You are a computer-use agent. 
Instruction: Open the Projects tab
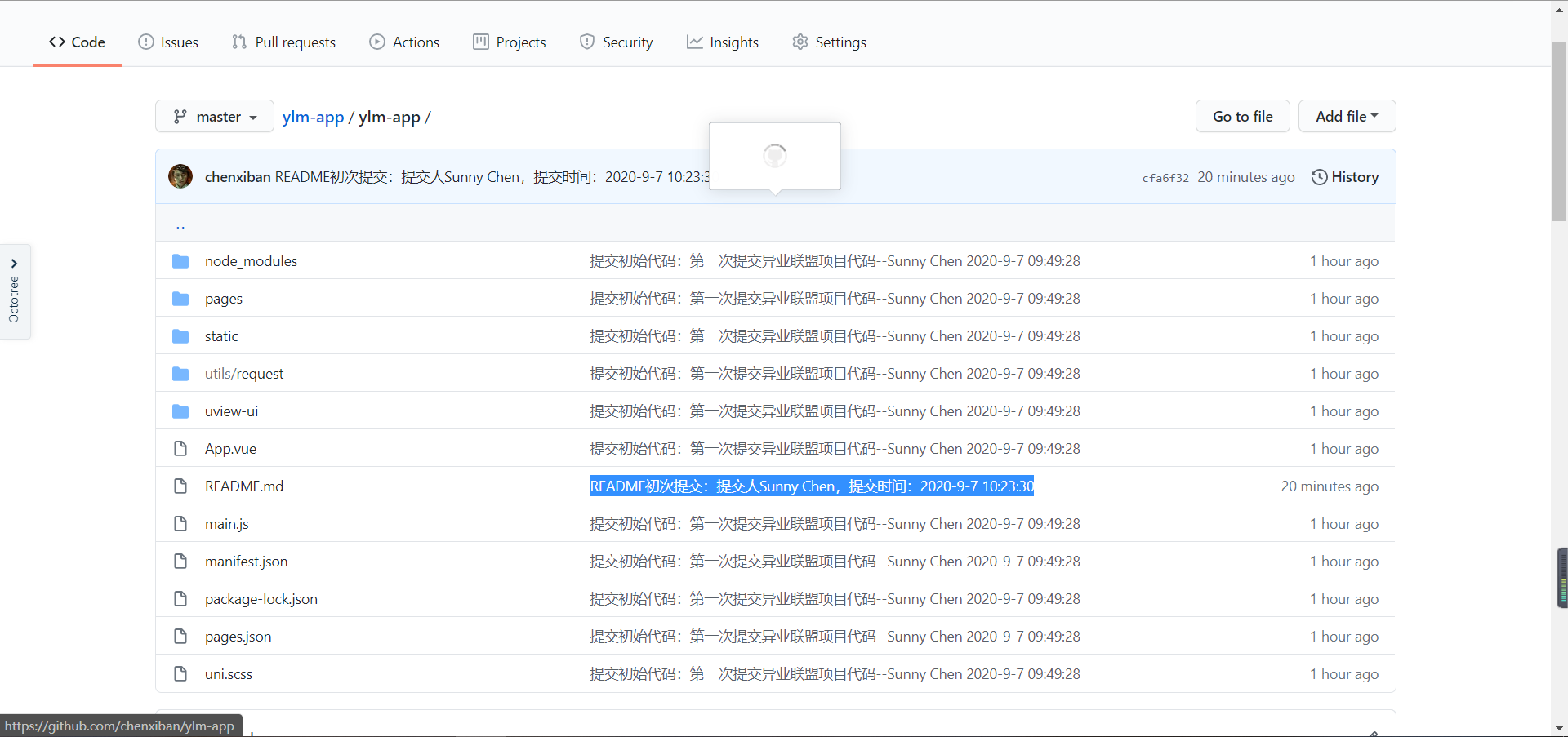509,42
